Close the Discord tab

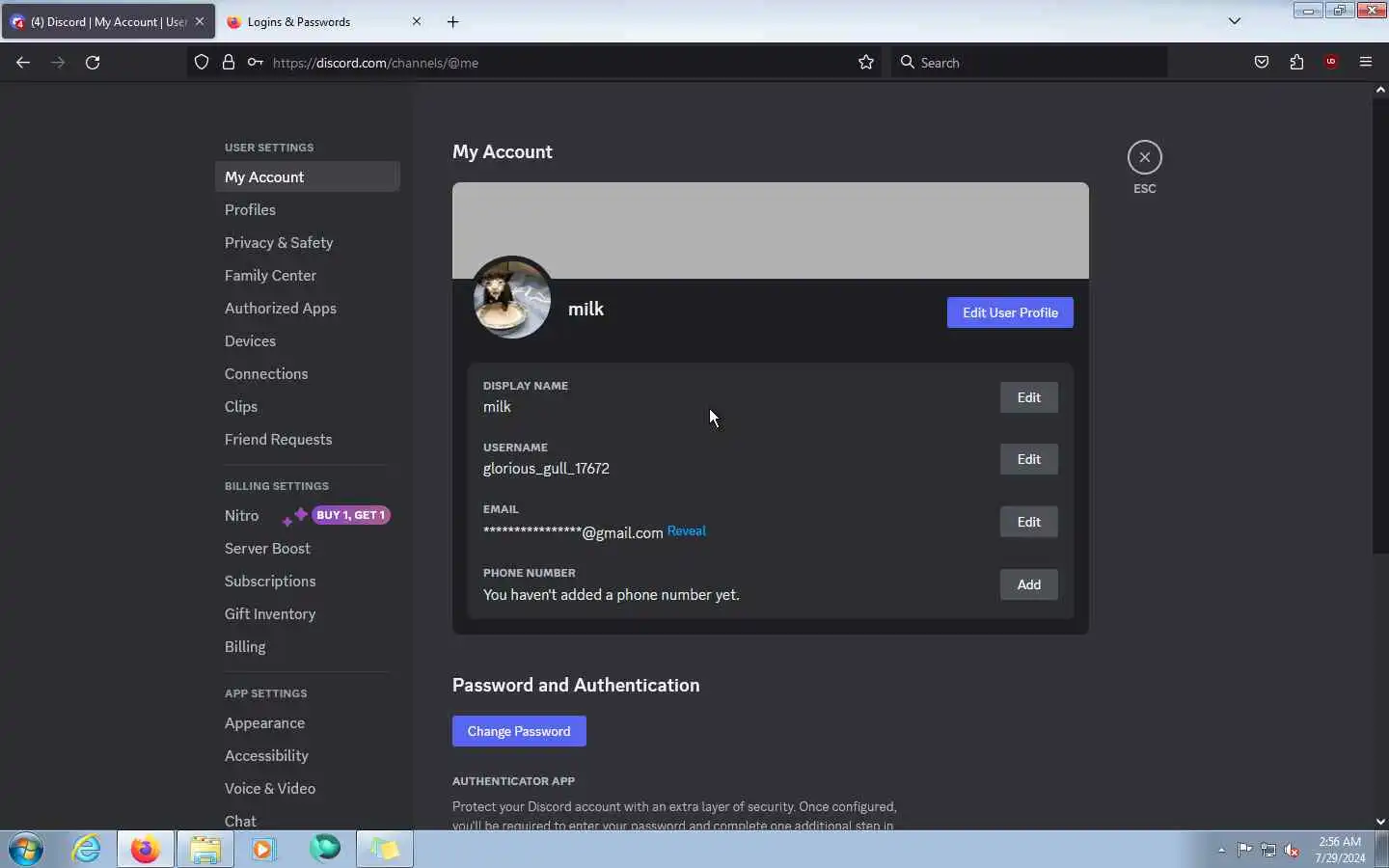[x=200, y=21]
